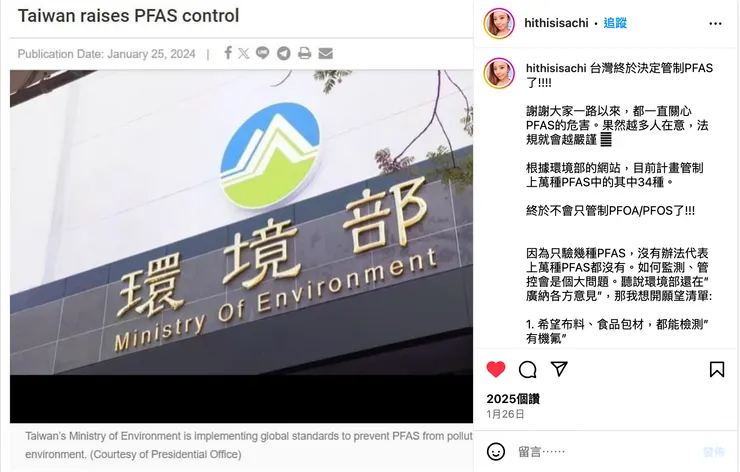Click hithisisachi username in caption
Viewport: 740px width, 472px height.
point(556,68)
